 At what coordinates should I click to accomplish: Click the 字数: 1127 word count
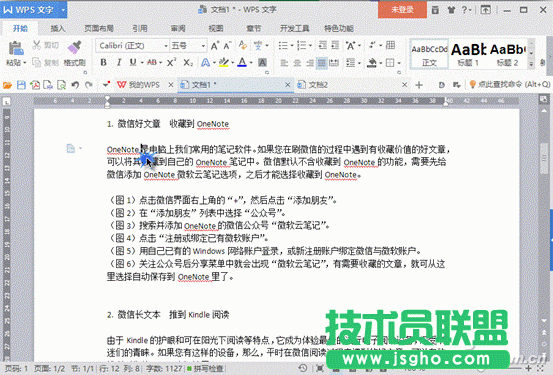(164, 369)
